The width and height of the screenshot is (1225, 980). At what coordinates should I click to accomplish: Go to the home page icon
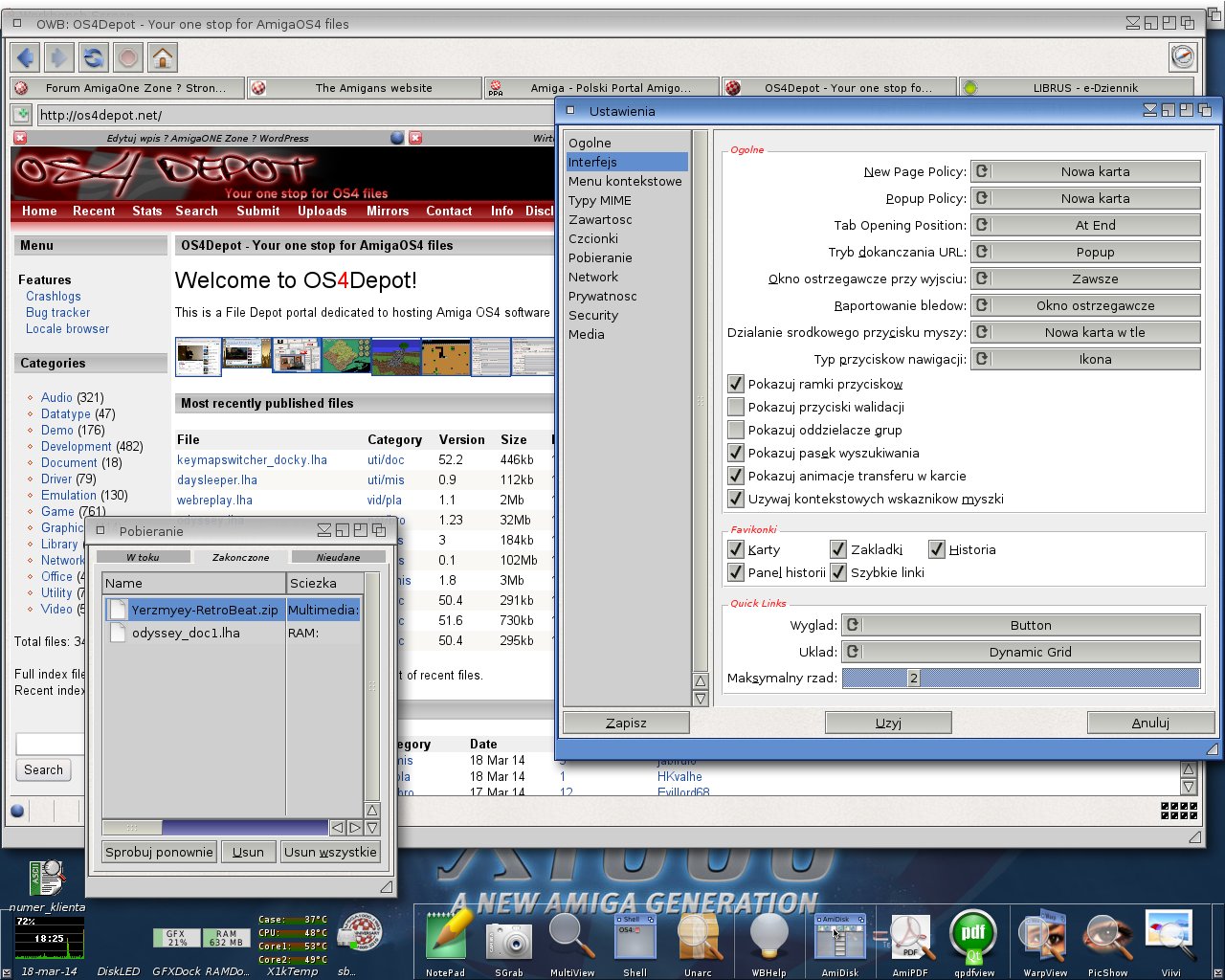pyautogui.click(x=163, y=57)
